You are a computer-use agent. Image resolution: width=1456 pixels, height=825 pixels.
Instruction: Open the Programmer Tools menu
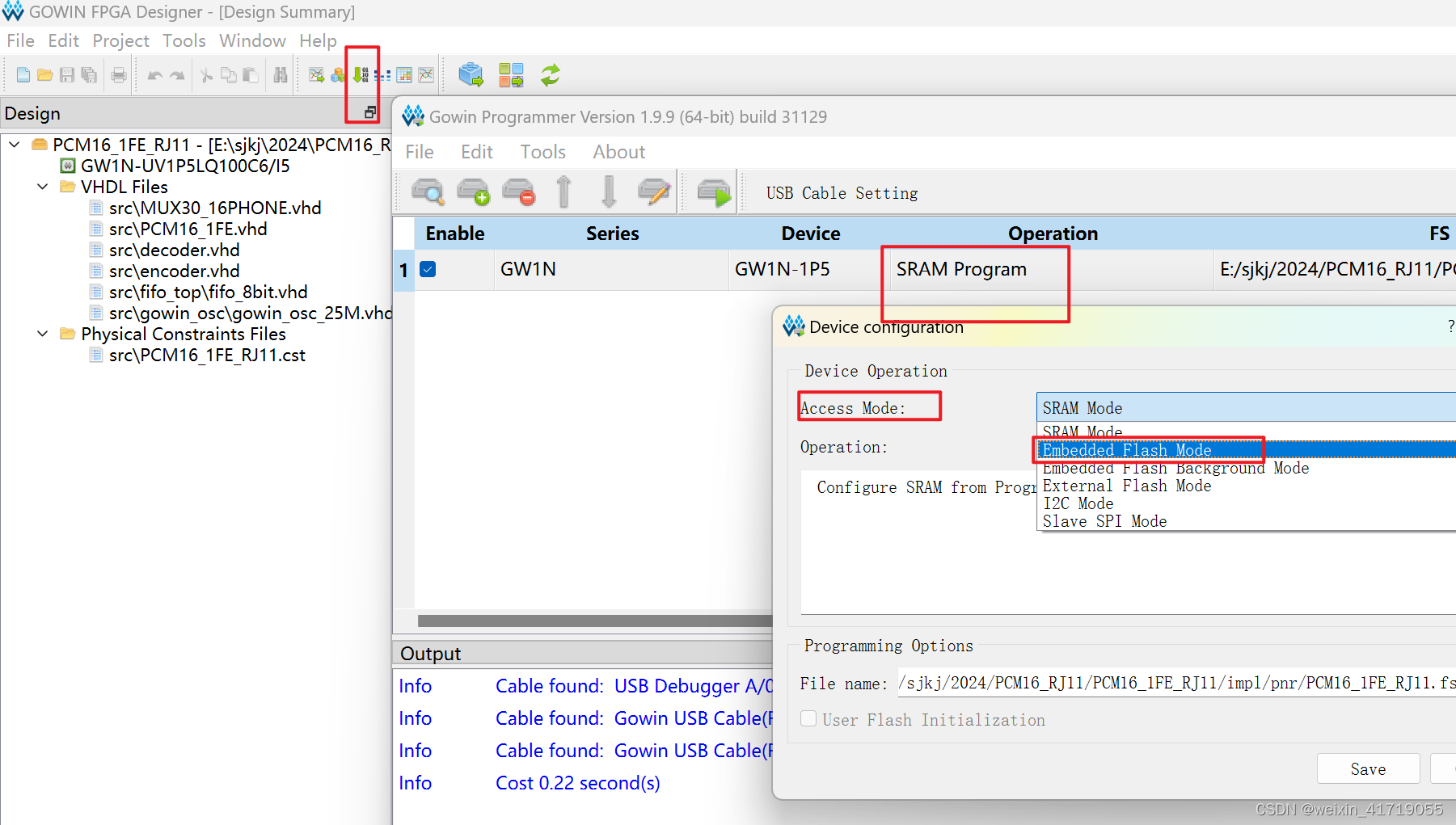tap(542, 152)
